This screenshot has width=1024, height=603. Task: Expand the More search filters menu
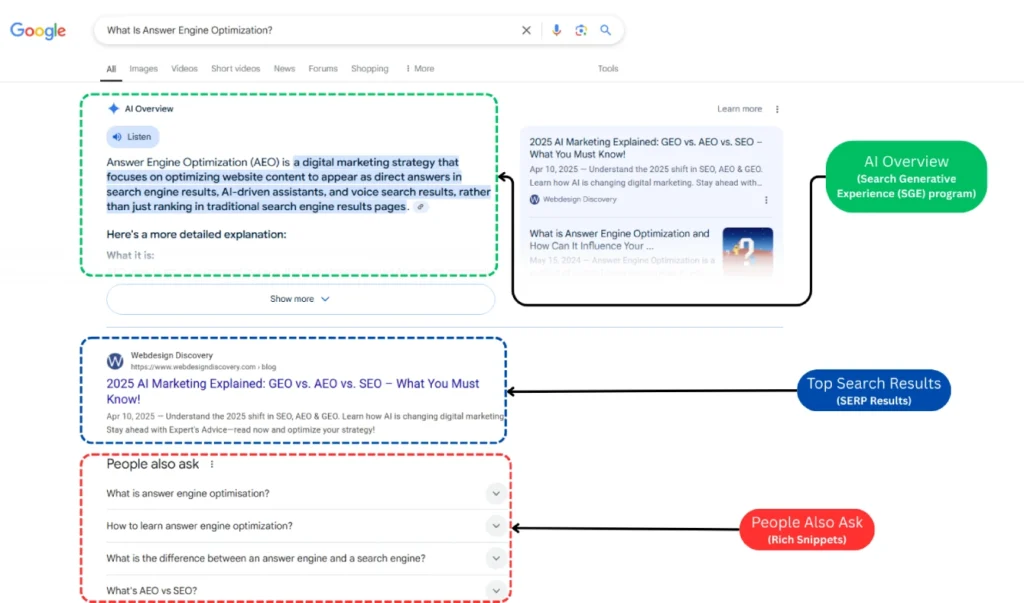coord(420,69)
